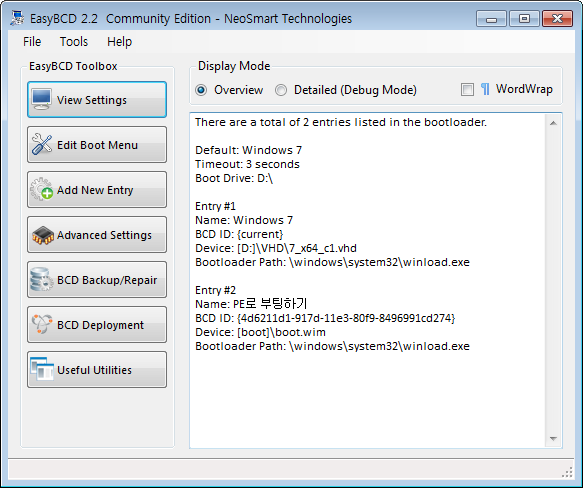
Task: Click the device line with 7_x64_c1.vhd
Action: pos(276,248)
